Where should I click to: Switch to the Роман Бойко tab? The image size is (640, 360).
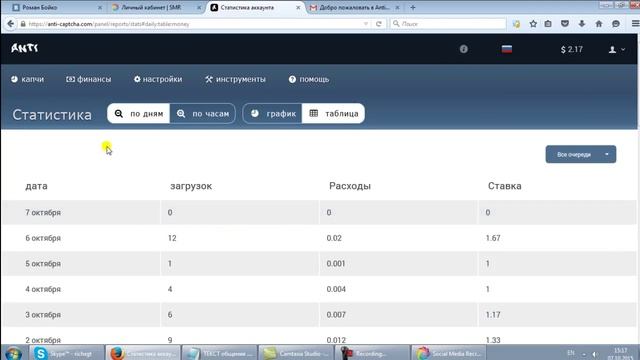(x=55, y=7)
